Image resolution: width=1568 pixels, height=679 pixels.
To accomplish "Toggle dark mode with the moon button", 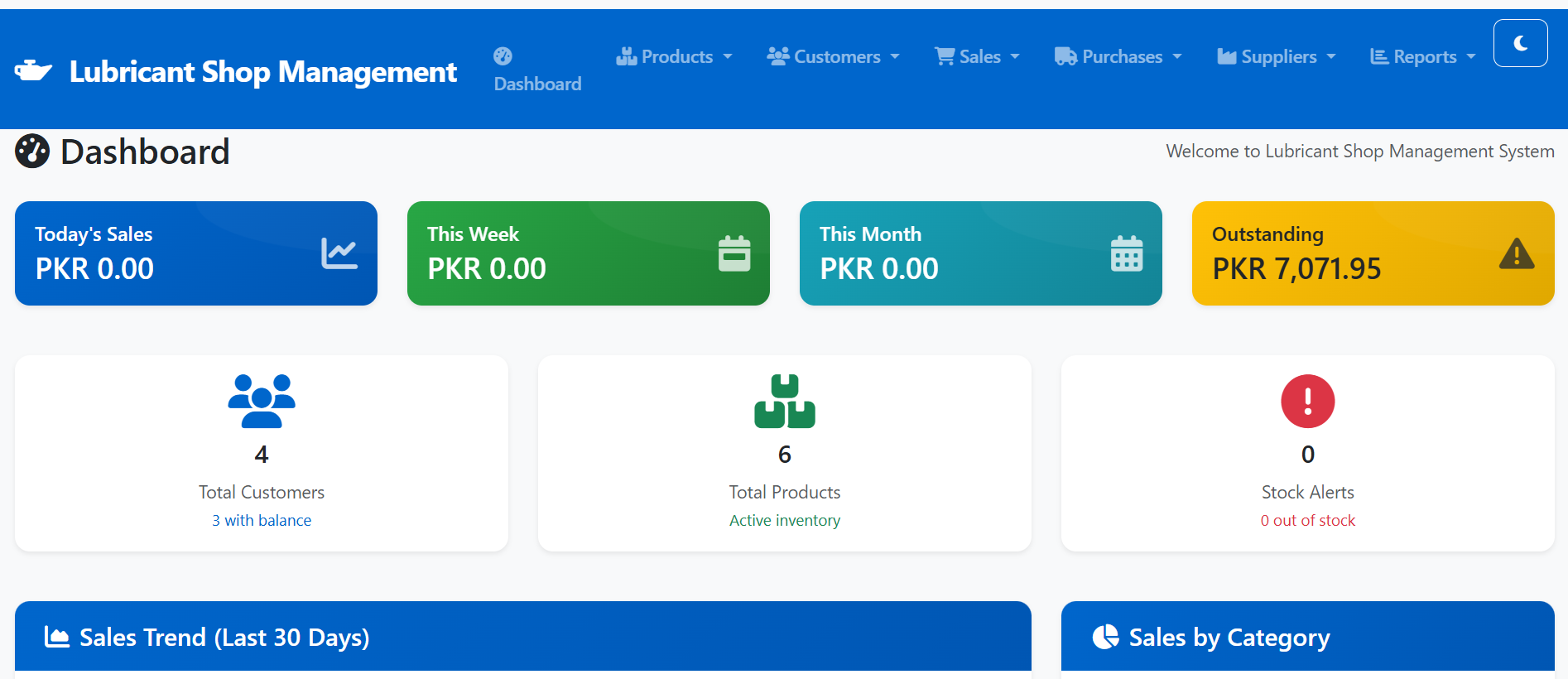I will point(1520,43).
